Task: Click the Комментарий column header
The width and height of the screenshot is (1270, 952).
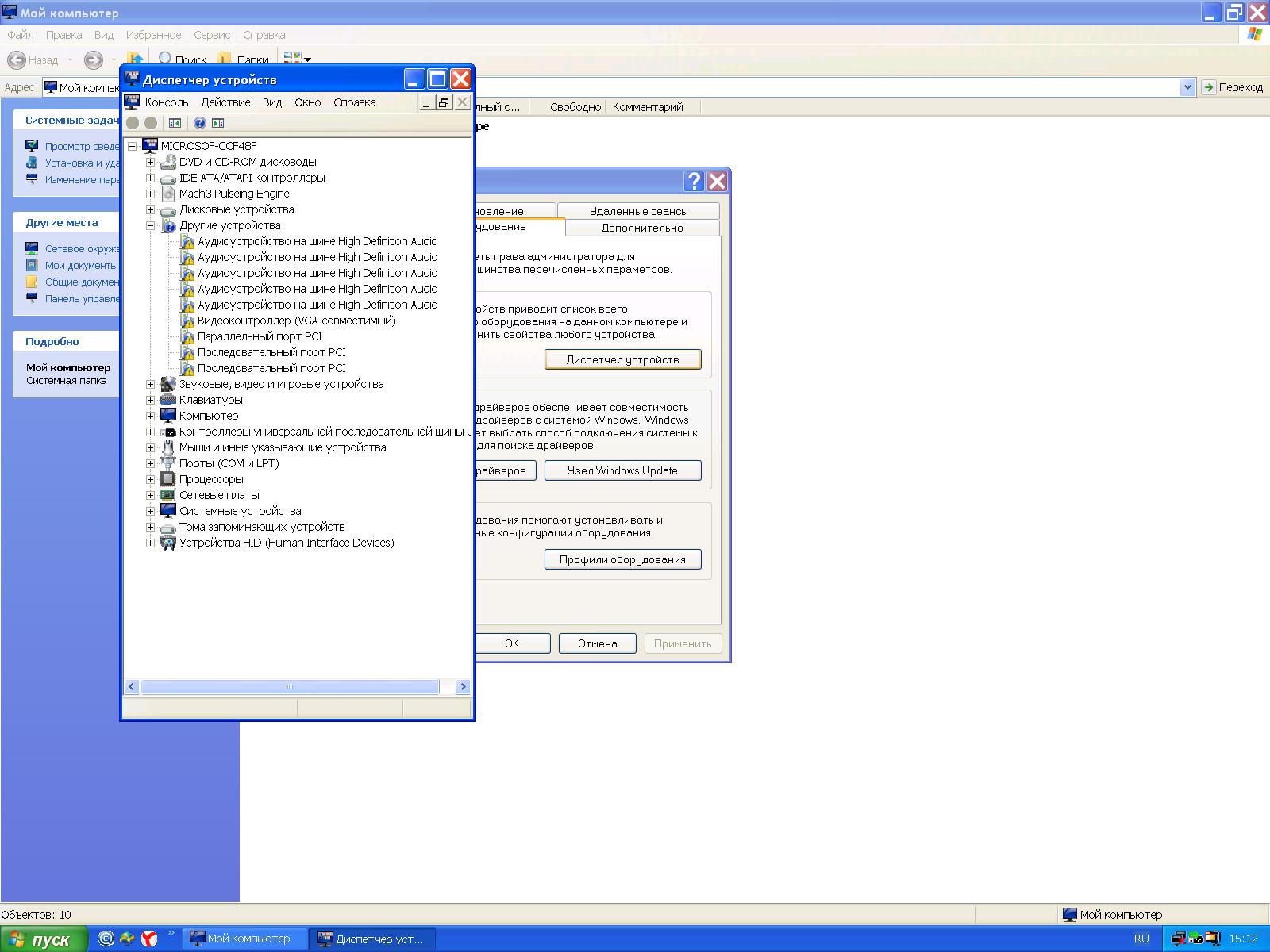Action: [x=648, y=107]
